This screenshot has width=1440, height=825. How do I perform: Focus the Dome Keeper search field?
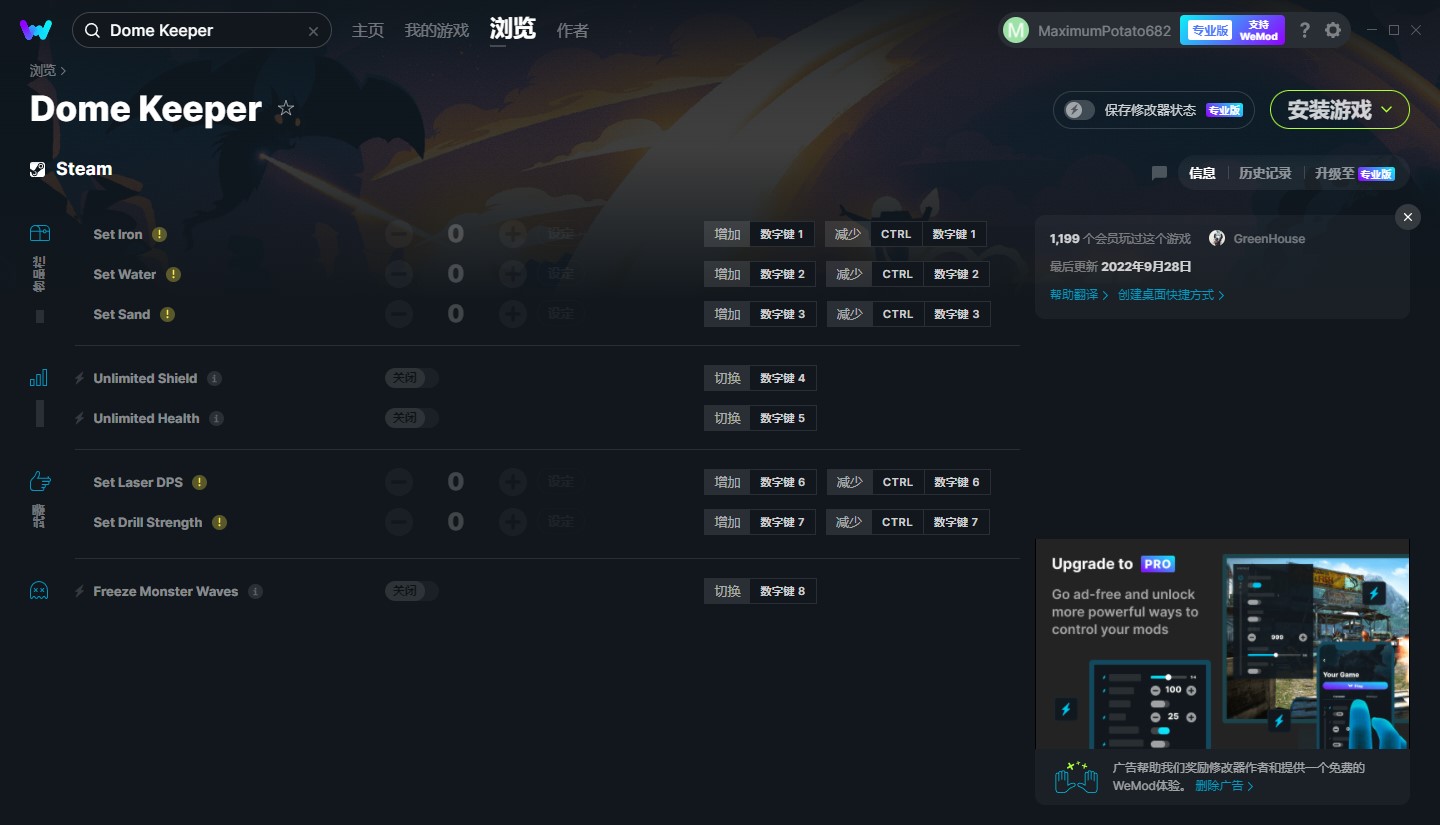click(202, 30)
